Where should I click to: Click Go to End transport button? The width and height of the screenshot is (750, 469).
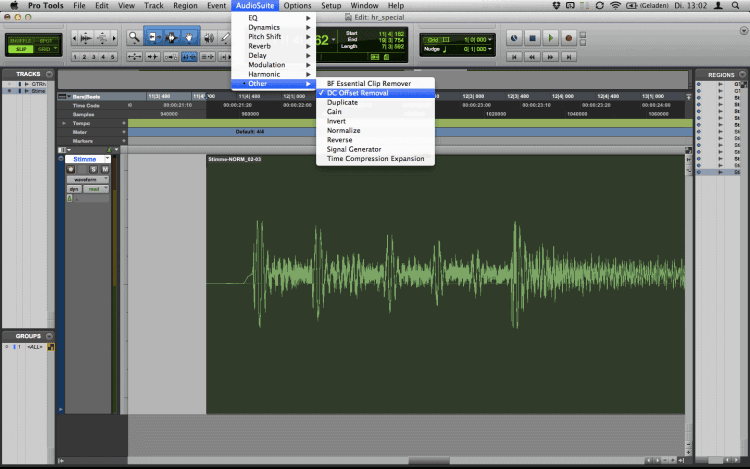pos(569,57)
